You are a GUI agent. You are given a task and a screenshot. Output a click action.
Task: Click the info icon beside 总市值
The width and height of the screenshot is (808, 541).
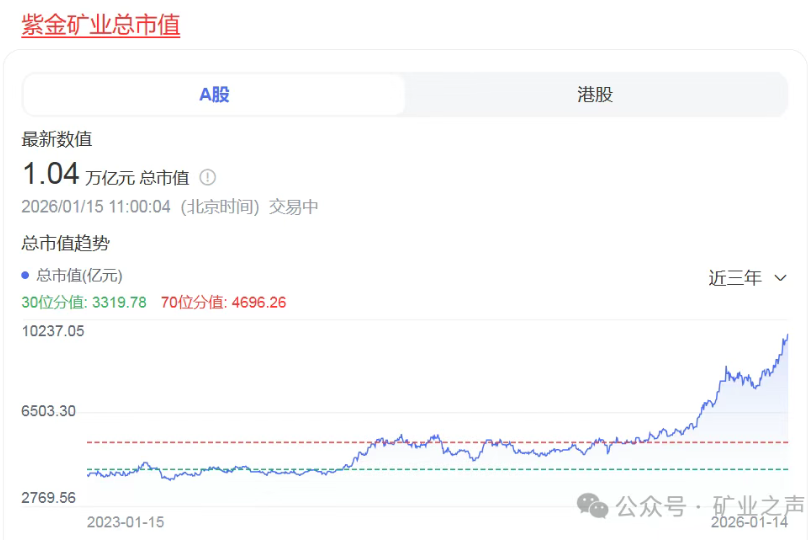point(207,177)
